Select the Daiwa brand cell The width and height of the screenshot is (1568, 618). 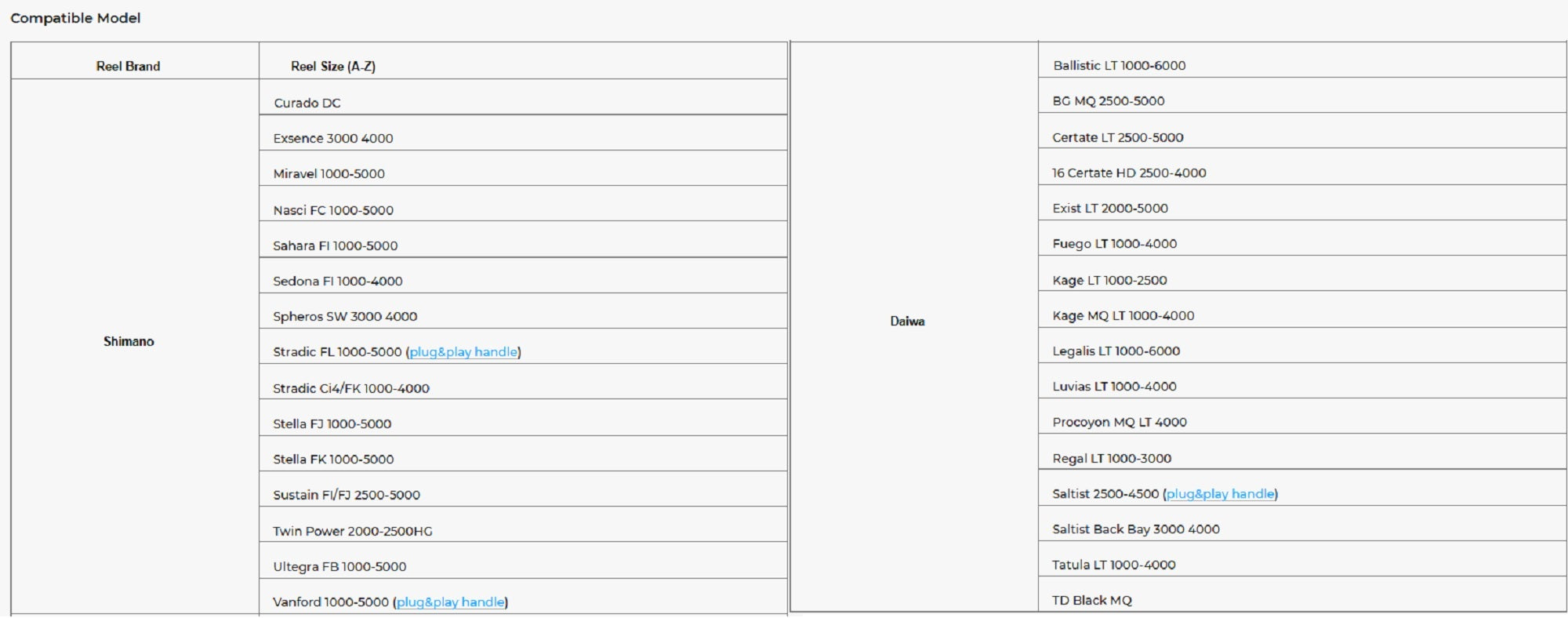(907, 322)
